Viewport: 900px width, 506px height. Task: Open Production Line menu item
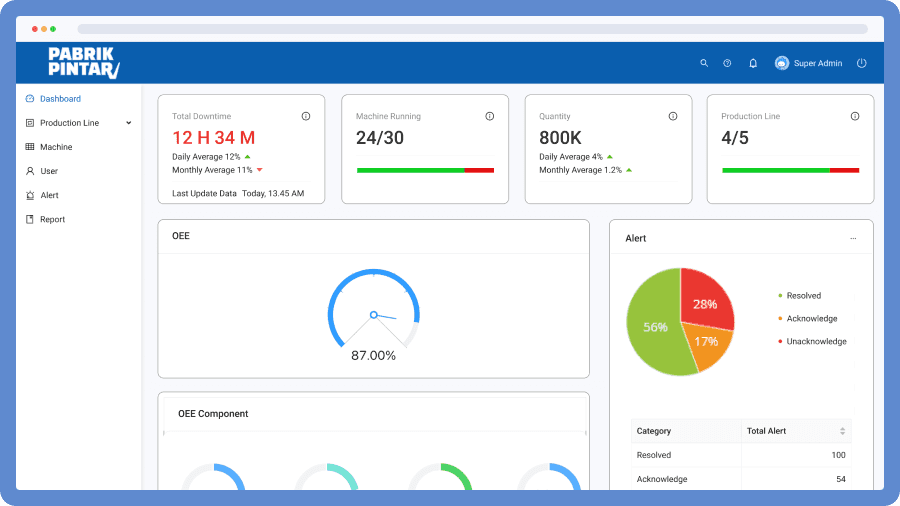(x=69, y=123)
